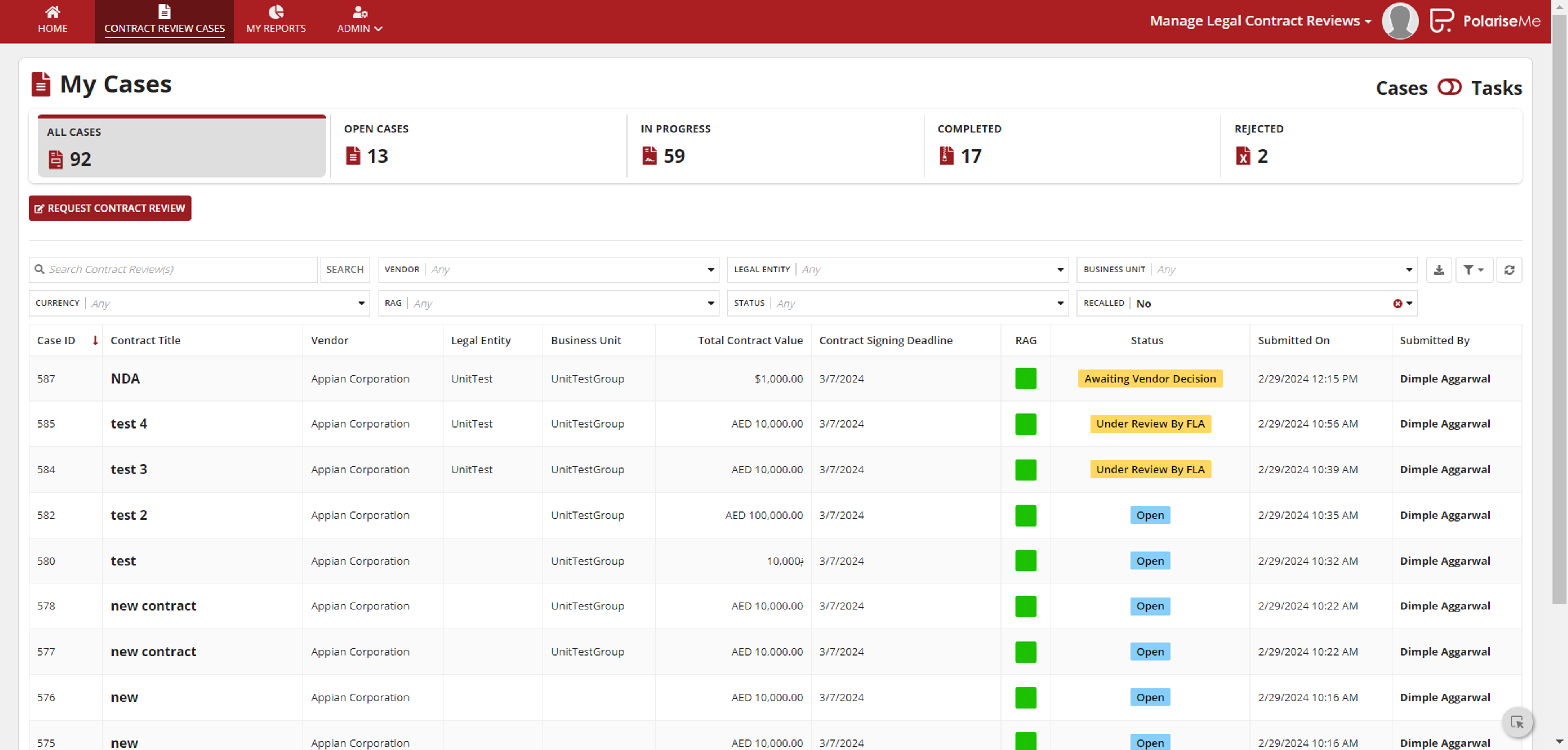Sort by Total Contract Value header
Image resolution: width=1568 pixels, height=750 pixels.
coord(750,340)
